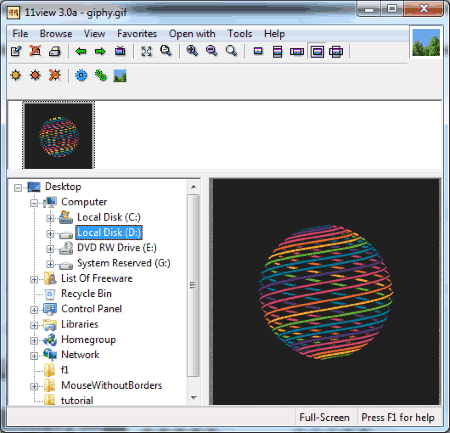
Task: Toggle the highlighted fit-to-window view mode button
Action: click(x=317, y=52)
